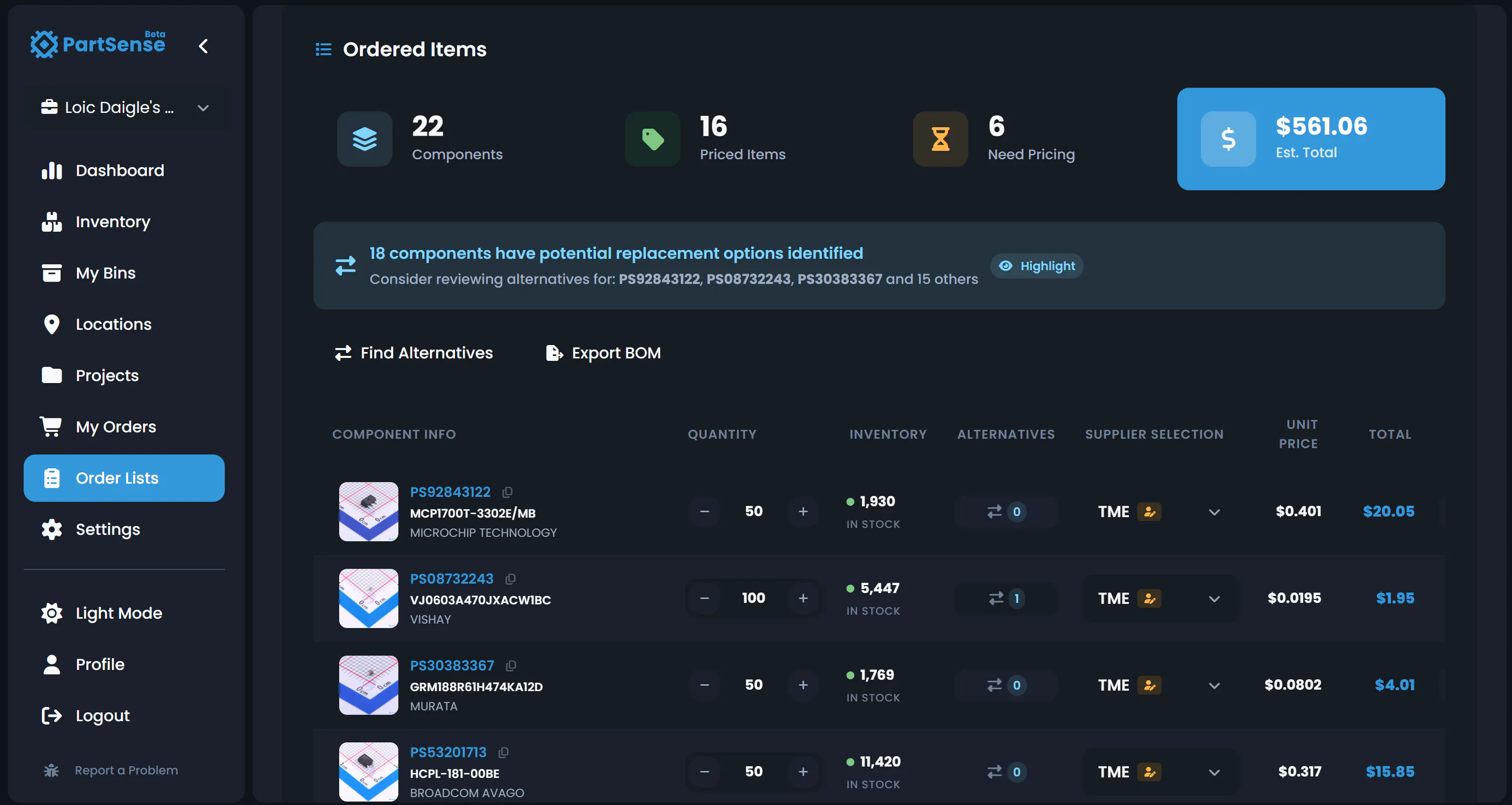This screenshot has height=805, width=1512.
Task: Expand supplier dropdown for PS92843122
Action: tap(1214, 512)
